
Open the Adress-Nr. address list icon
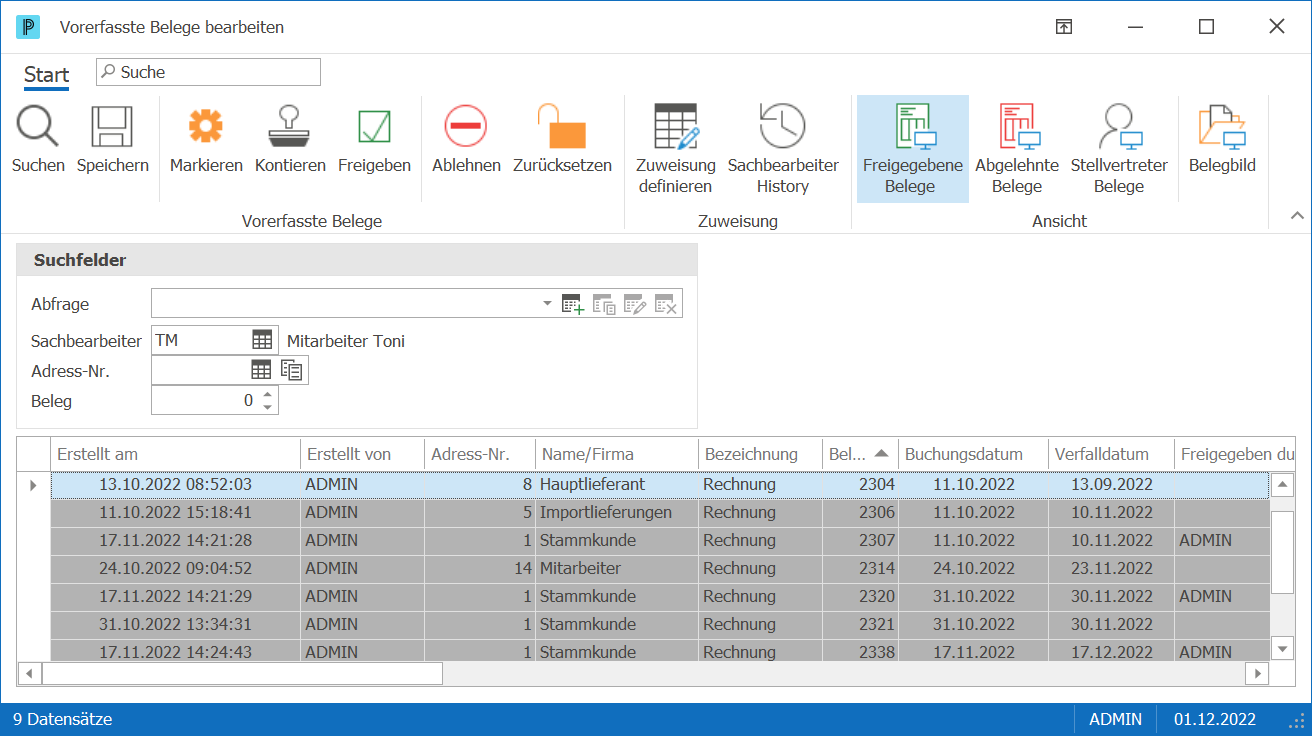[x=292, y=370]
